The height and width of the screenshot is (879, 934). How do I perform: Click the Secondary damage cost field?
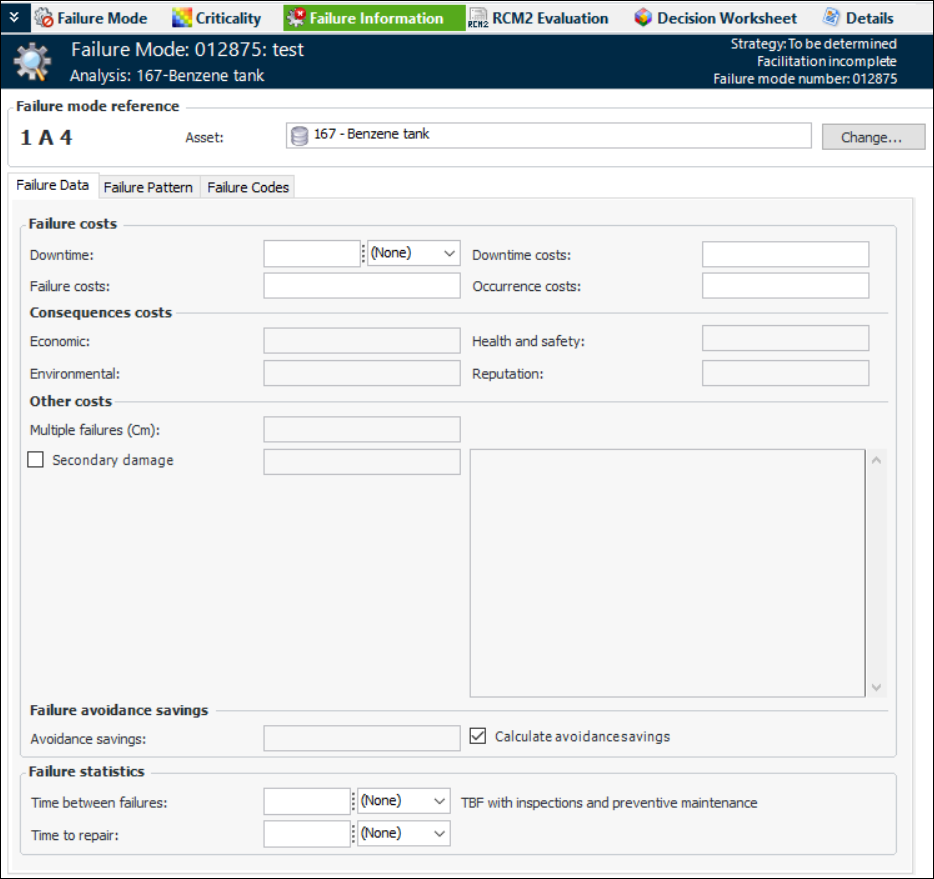(x=362, y=462)
